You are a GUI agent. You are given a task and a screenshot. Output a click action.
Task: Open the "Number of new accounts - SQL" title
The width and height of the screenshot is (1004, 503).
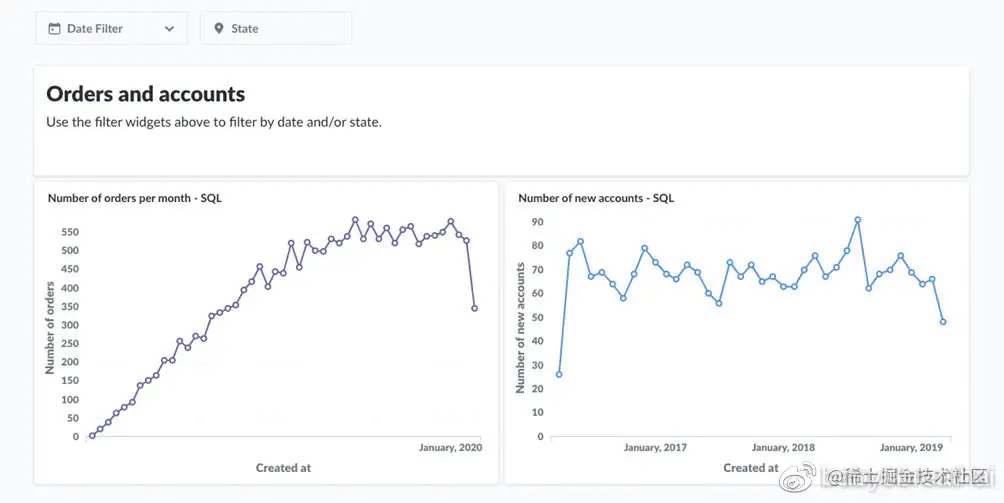coord(596,198)
